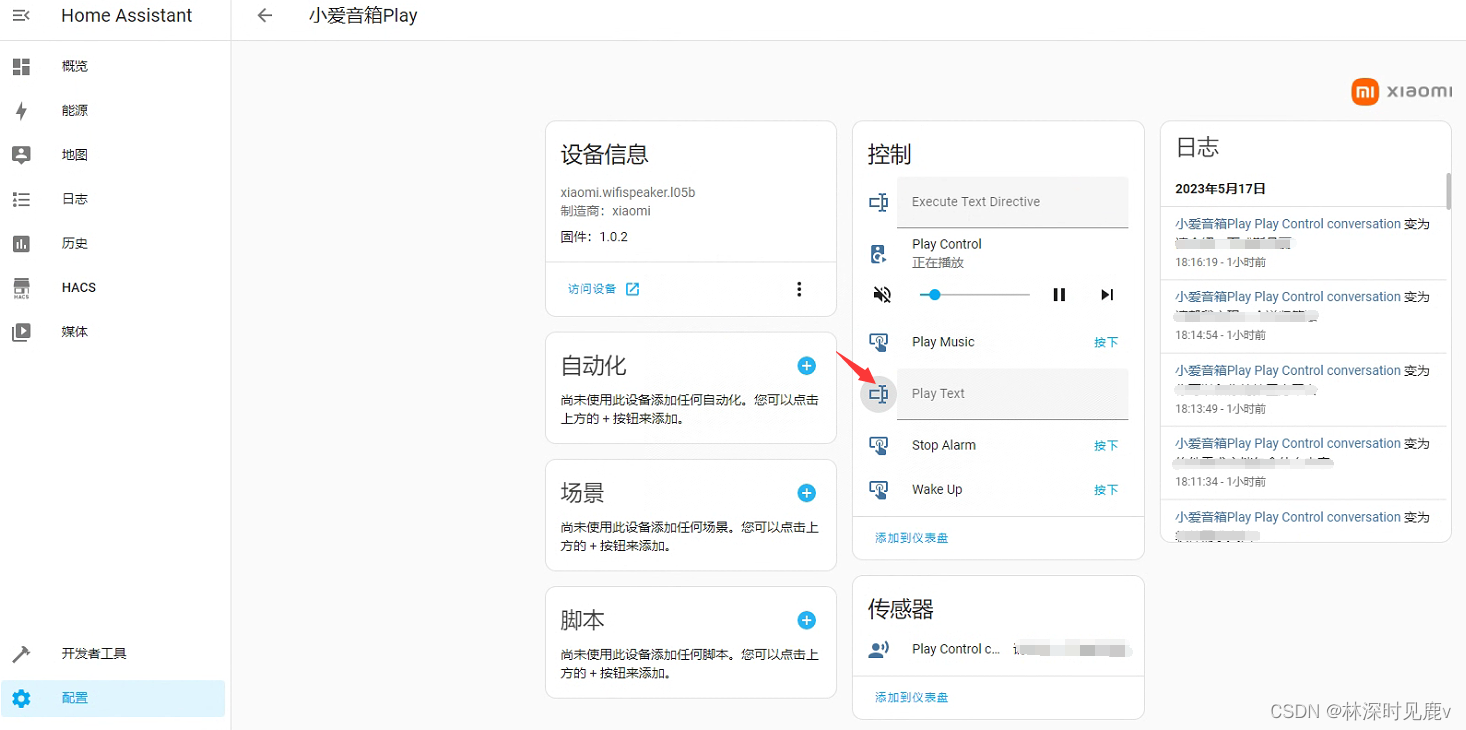1466x730 pixels.
Task: Open the 概览 dashboard icon
Action: click(x=21, y=66)
